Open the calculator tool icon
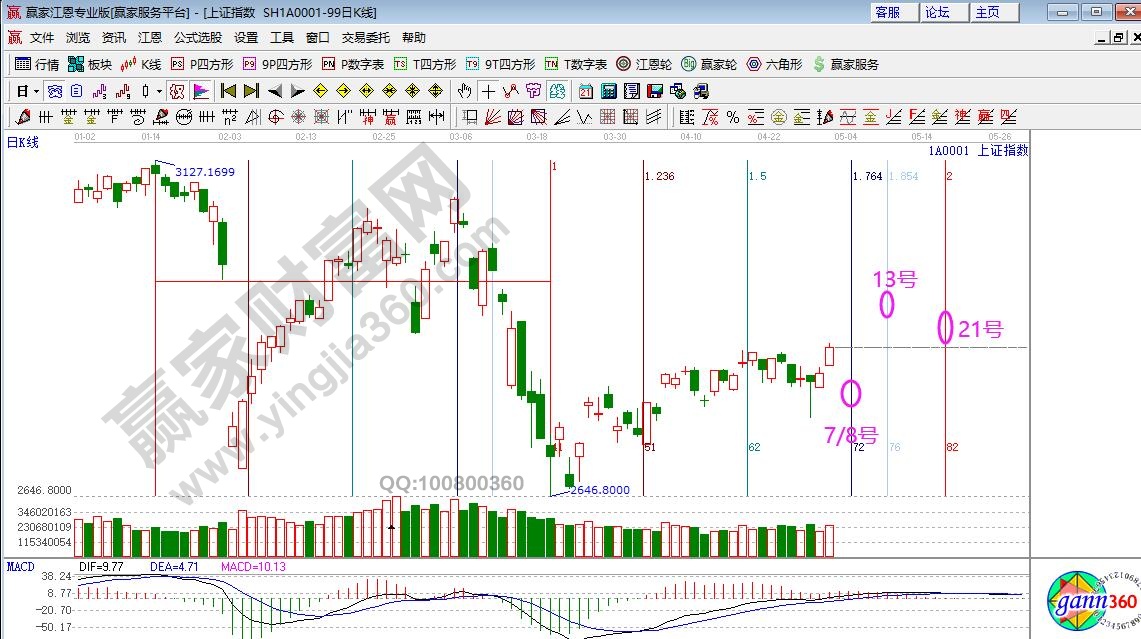This screenshot has height=639, width=1141. tap(609, 91)
